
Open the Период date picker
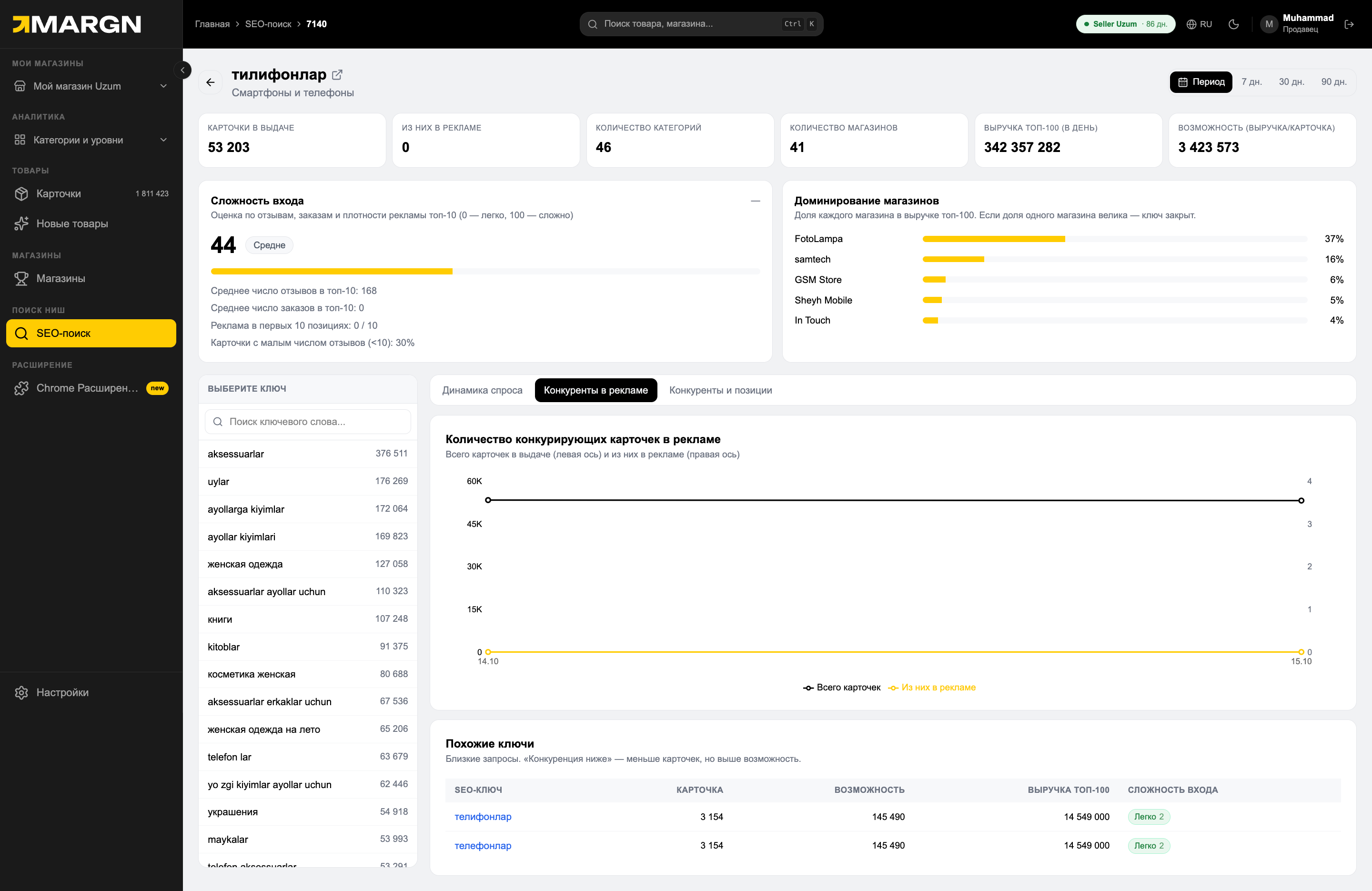pyautogui.click(x=1201, y=82)
